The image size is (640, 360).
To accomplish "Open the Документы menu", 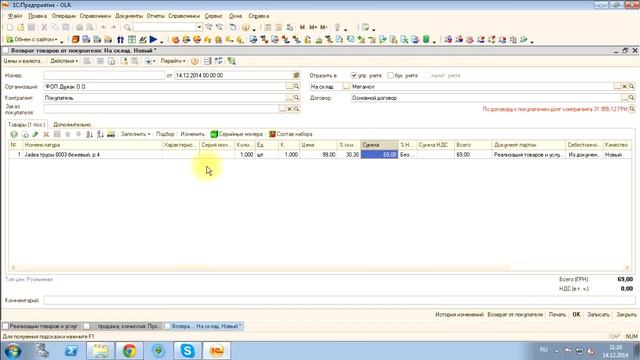I will tap(129, 16).
